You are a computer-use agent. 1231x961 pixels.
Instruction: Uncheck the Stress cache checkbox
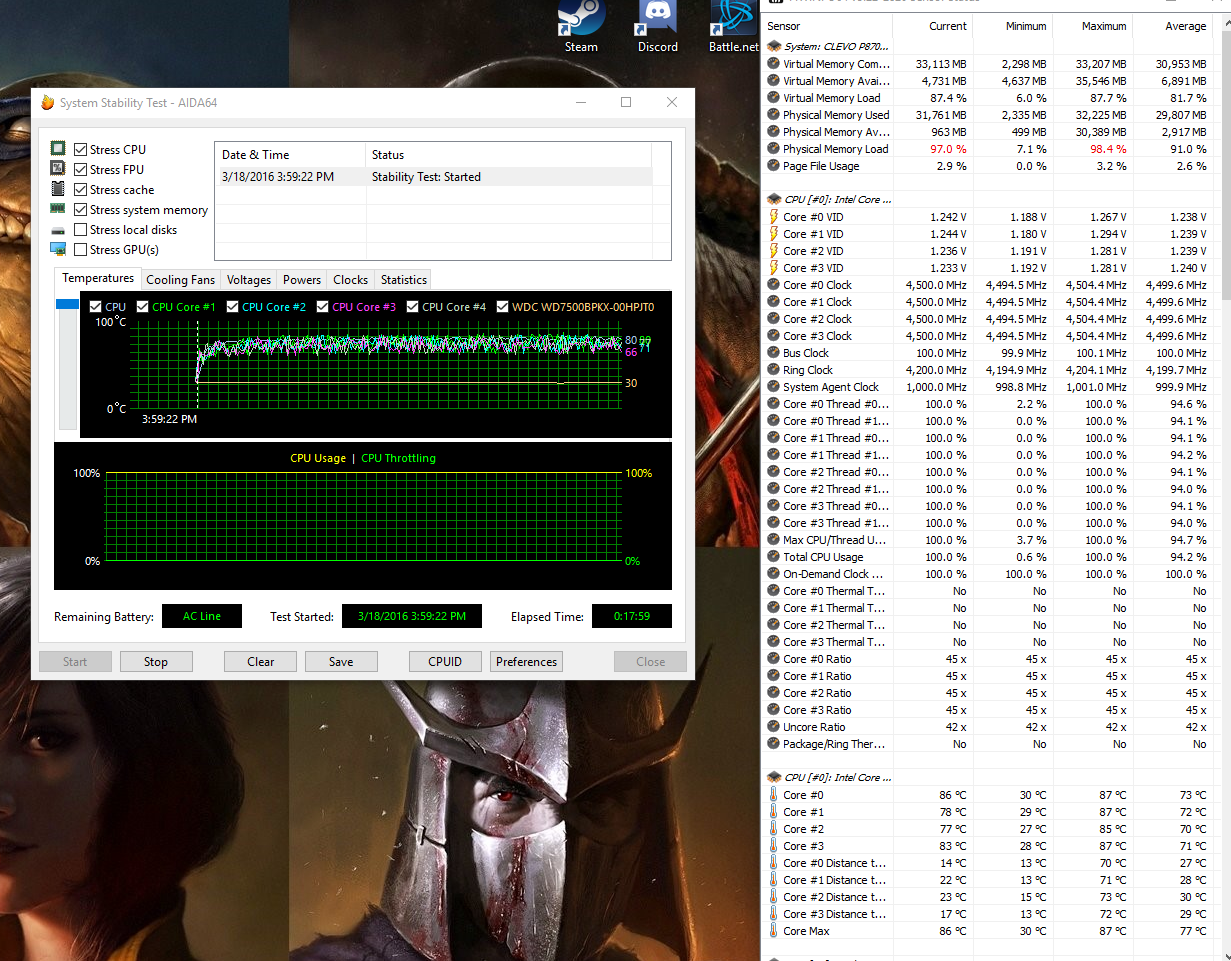[80, 189]
